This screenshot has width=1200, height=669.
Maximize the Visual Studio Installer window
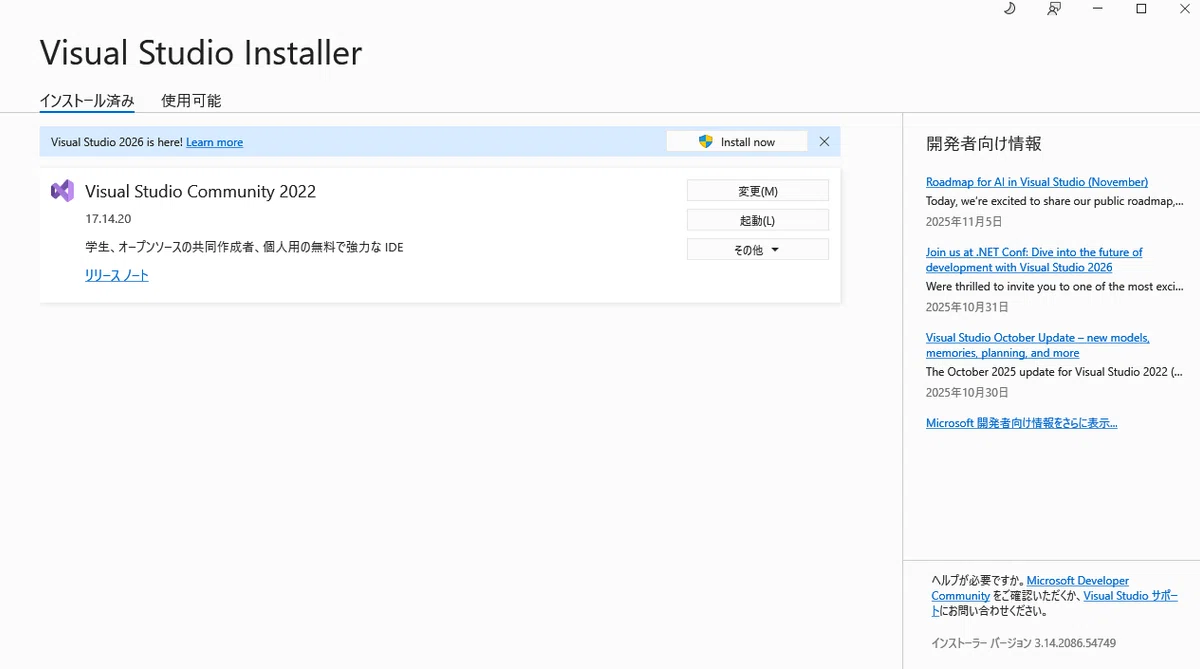(1141, 9)
